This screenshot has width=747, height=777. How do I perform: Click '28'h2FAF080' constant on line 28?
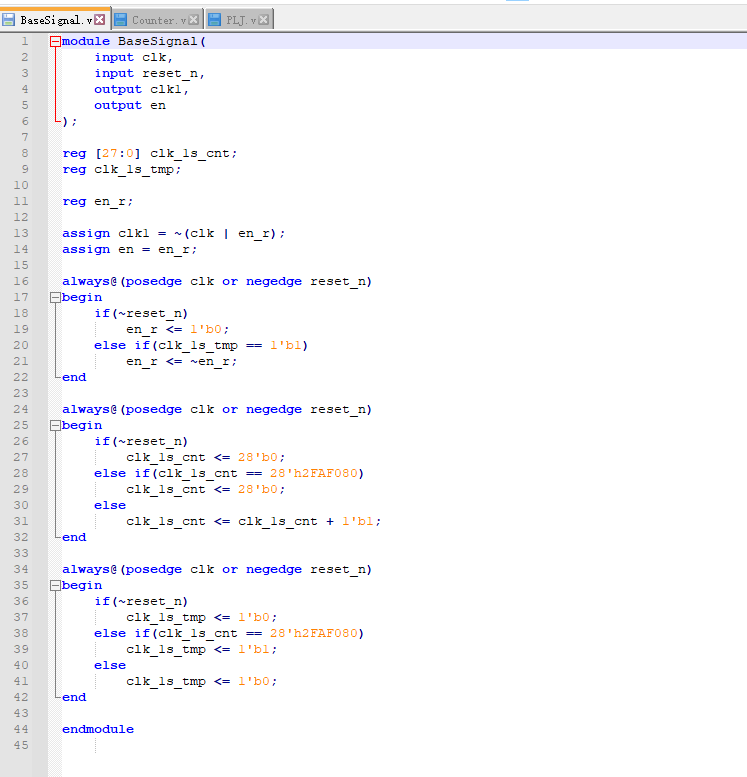coord(313,473)
